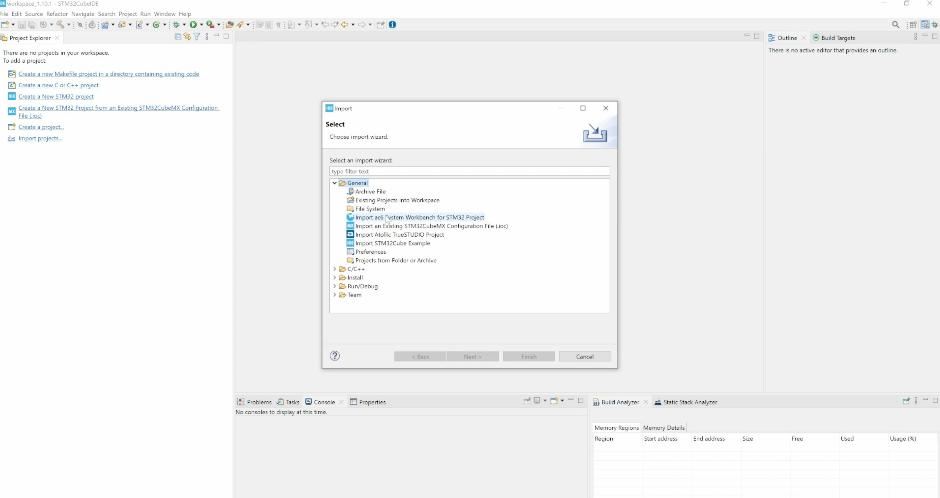Expand the Run/Debug folder in import wizard
The width and height of the screenshot is (940, 498).
point(335,286)
